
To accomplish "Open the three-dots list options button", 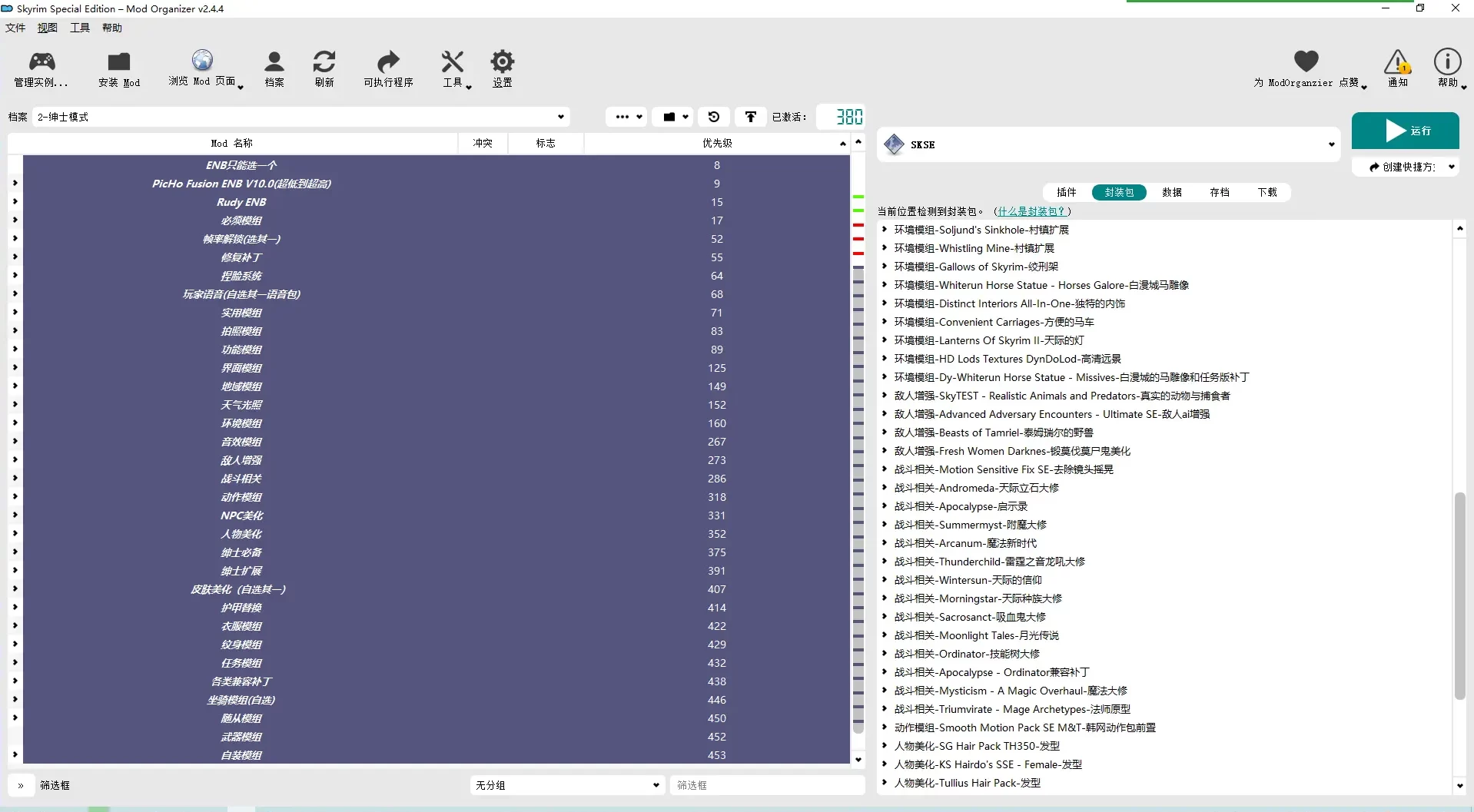I will point(626,117).
